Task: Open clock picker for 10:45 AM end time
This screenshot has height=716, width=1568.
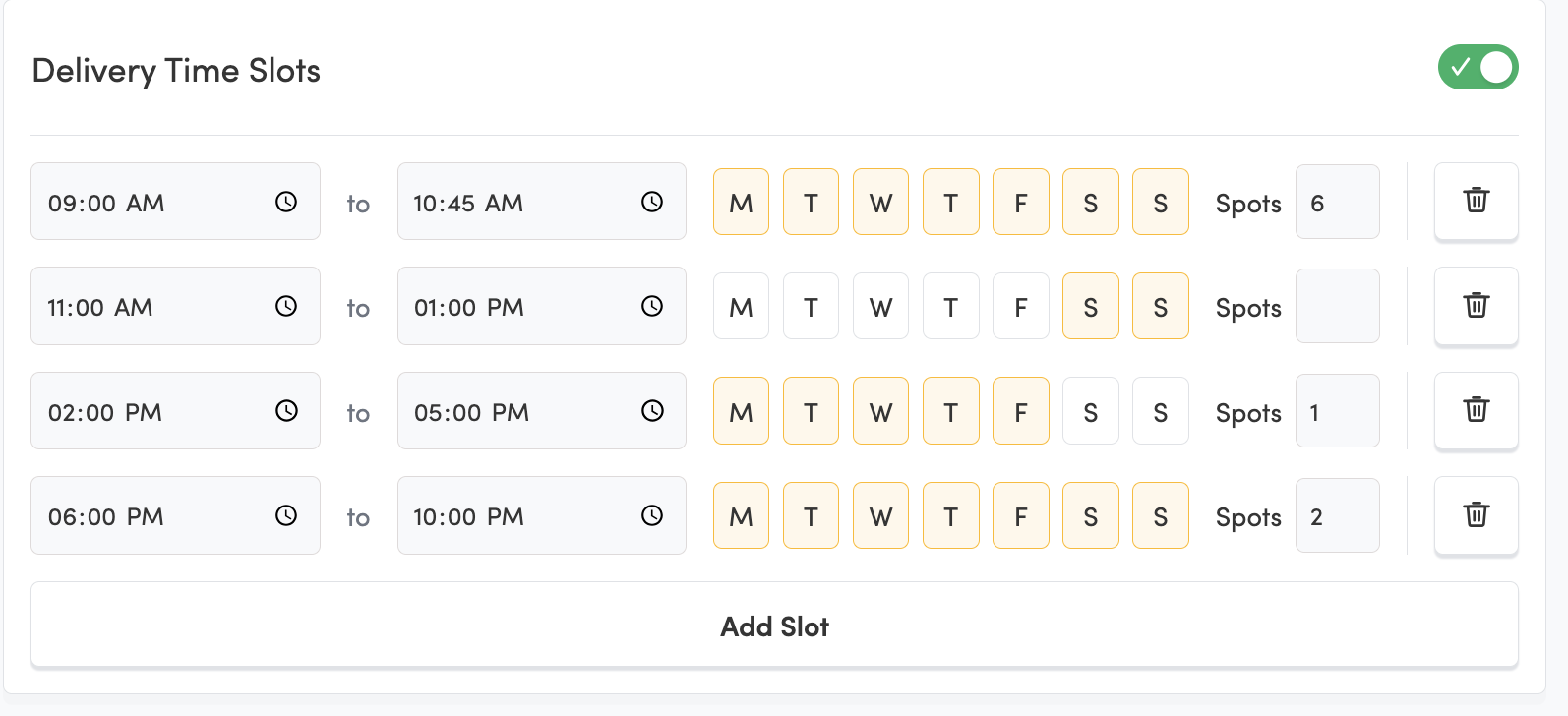Action: pyautogui.click(x=652, y=202)
